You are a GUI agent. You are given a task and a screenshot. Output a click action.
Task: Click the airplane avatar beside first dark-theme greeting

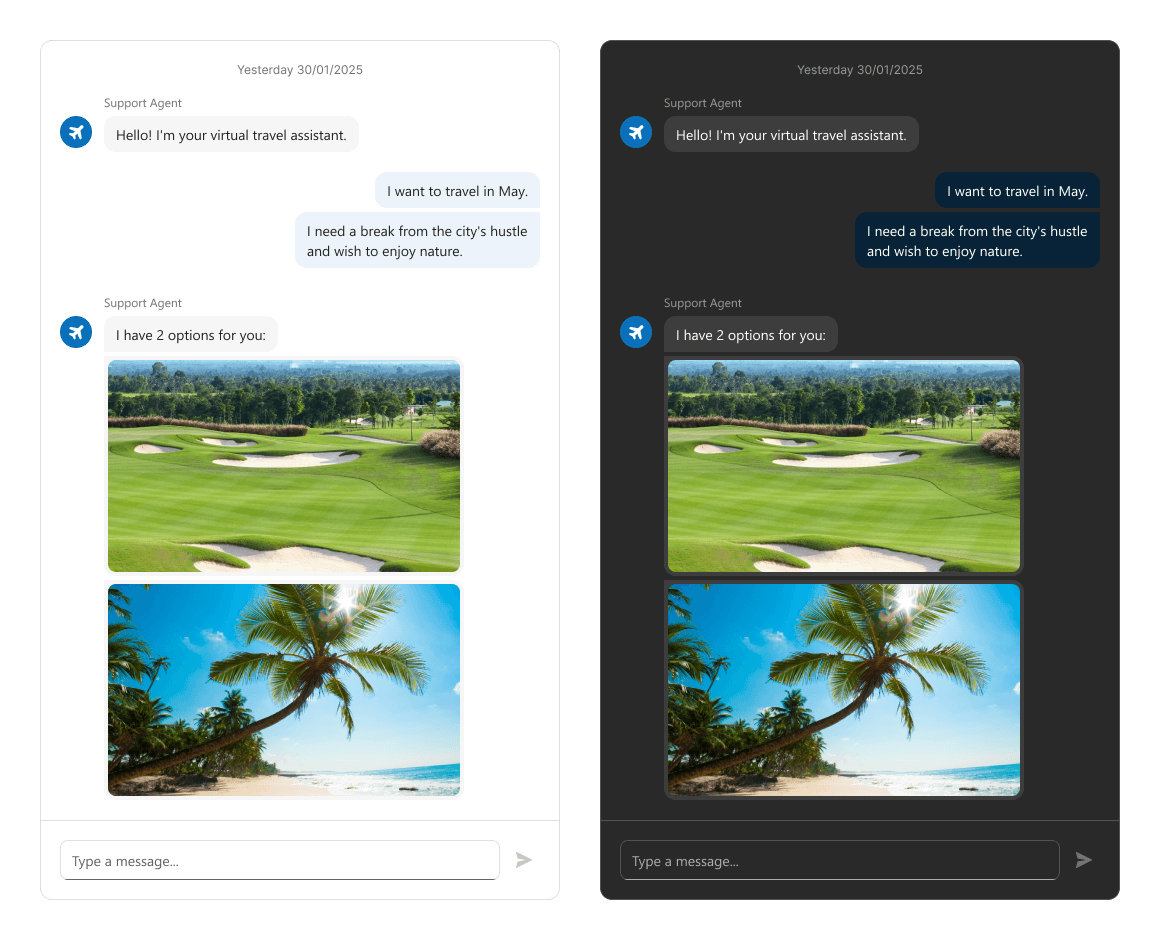pos(636,131)
